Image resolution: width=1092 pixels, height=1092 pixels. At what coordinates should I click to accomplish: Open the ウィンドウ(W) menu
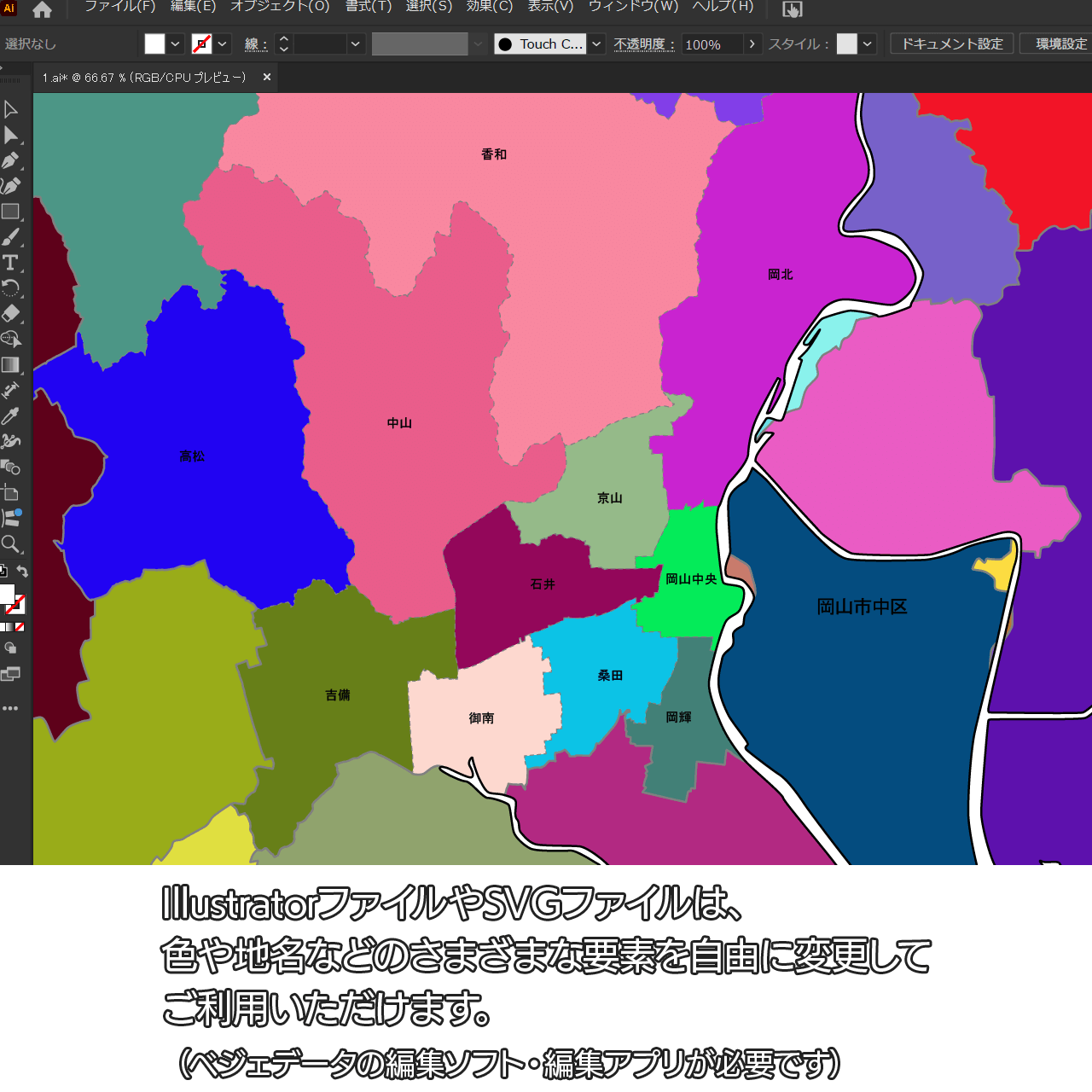[633, 7]
